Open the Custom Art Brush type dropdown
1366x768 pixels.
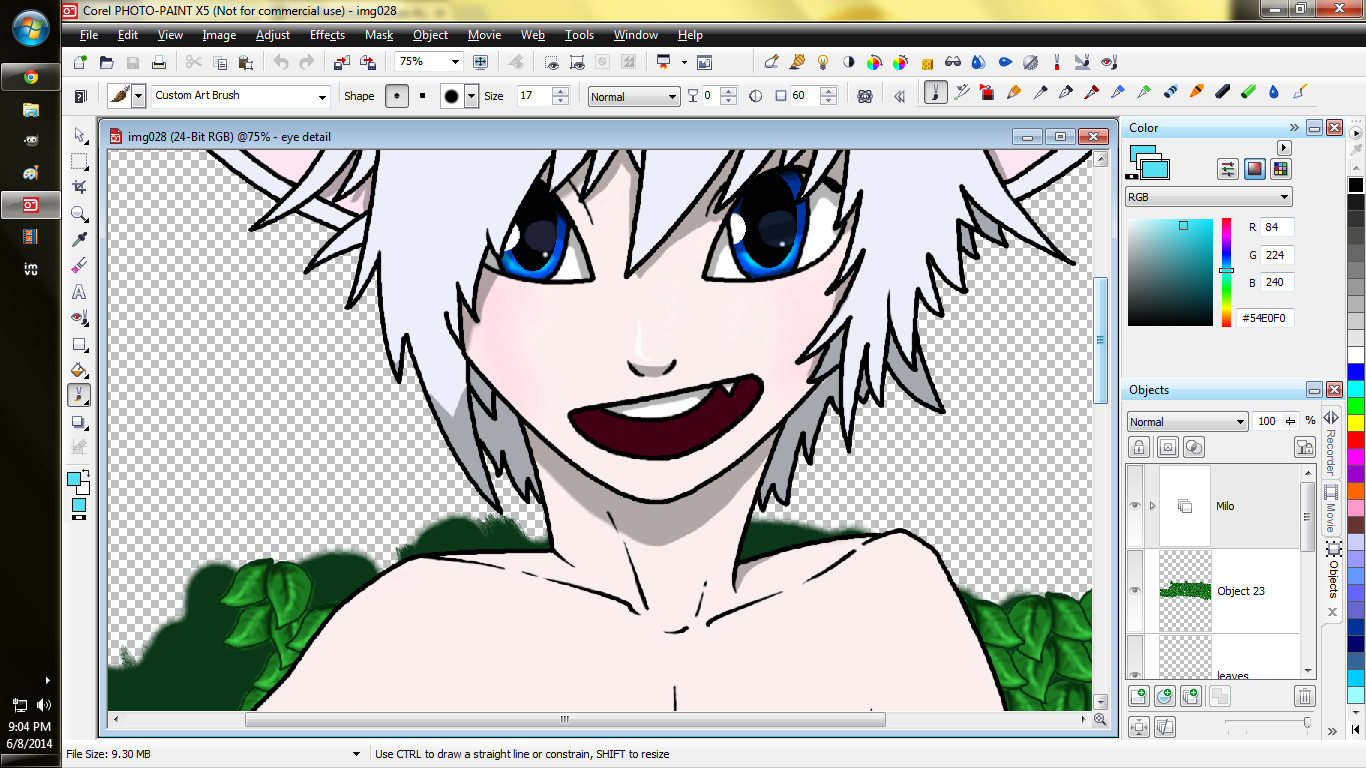[x=322, y=96]
